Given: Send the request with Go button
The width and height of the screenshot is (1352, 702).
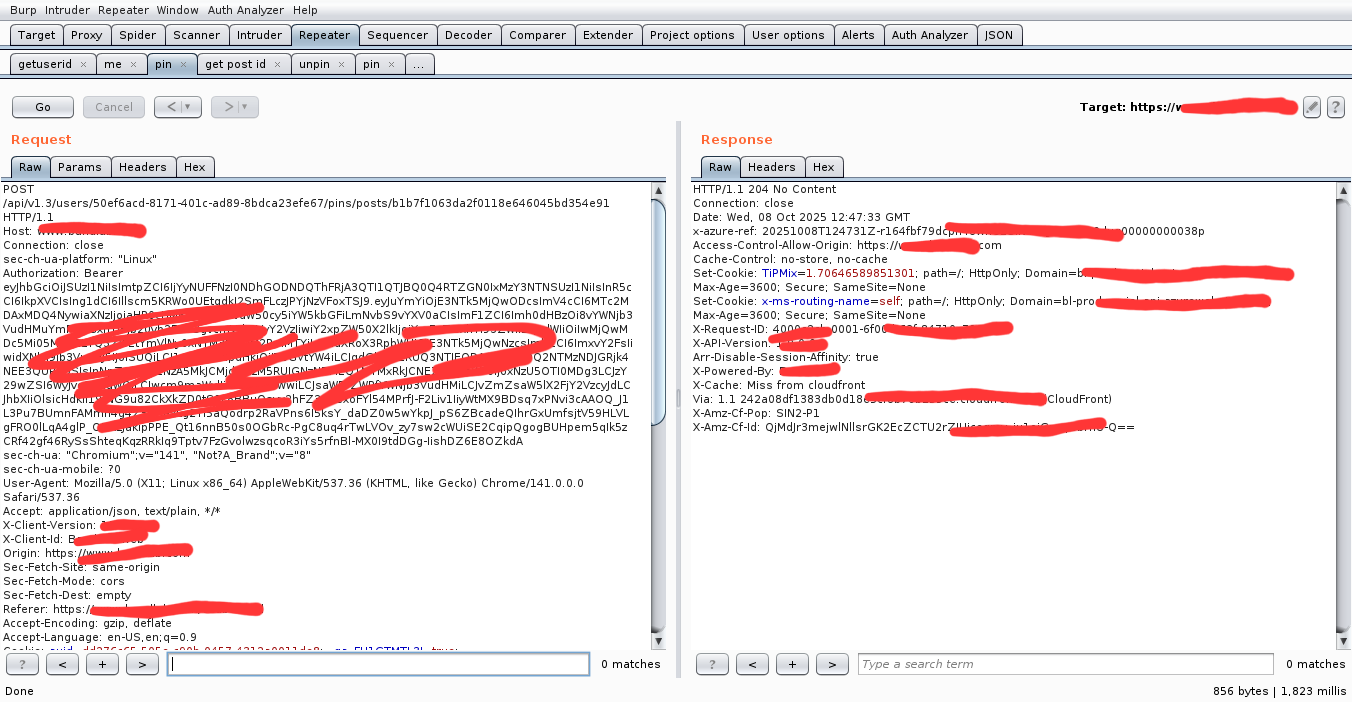Looking at the screenshot, I should point(43,107).
